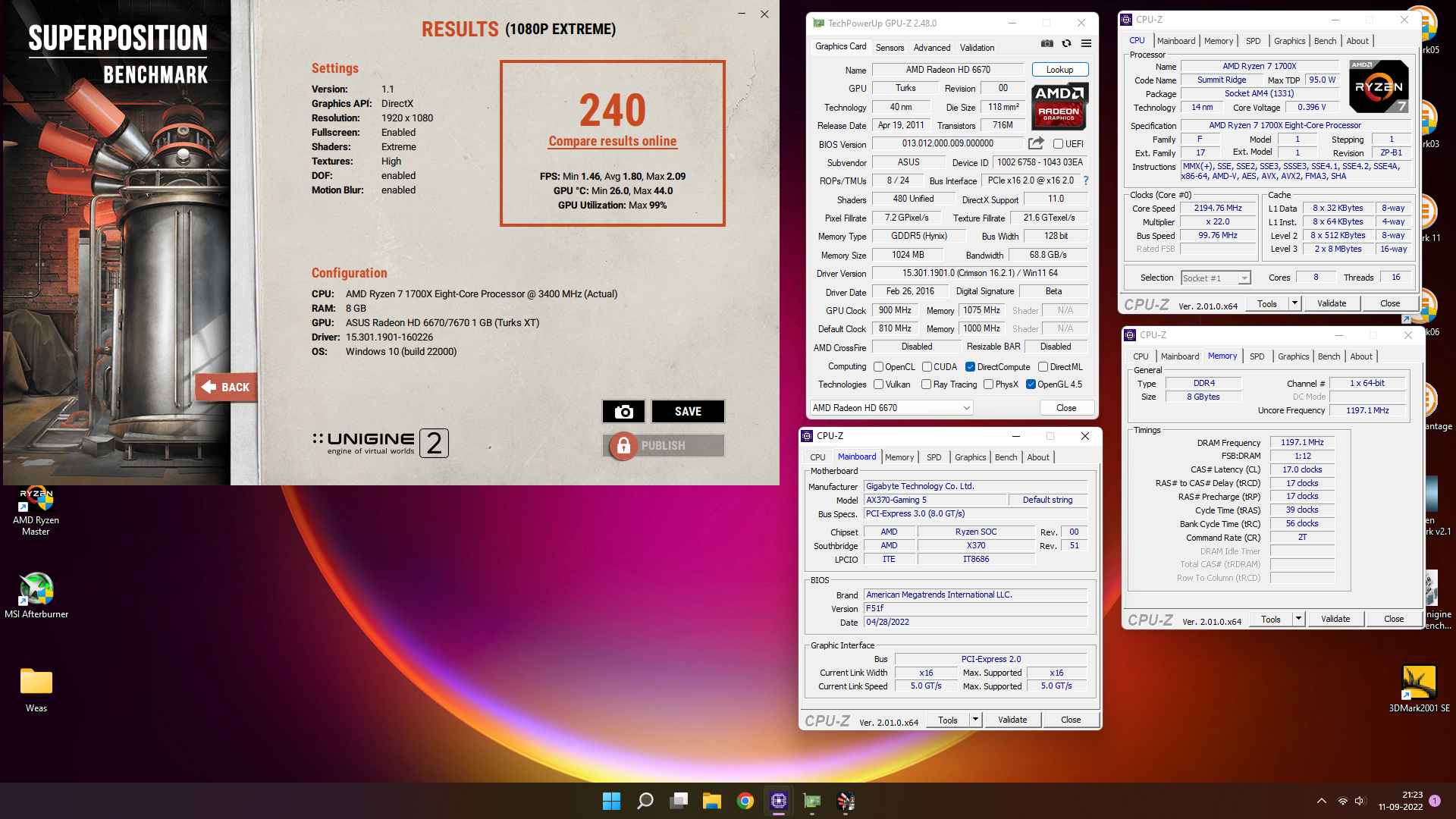This screenshot has height=819, width=1456.
Task: Open the Weas folder on the desktop
Action: coord(36,690)
